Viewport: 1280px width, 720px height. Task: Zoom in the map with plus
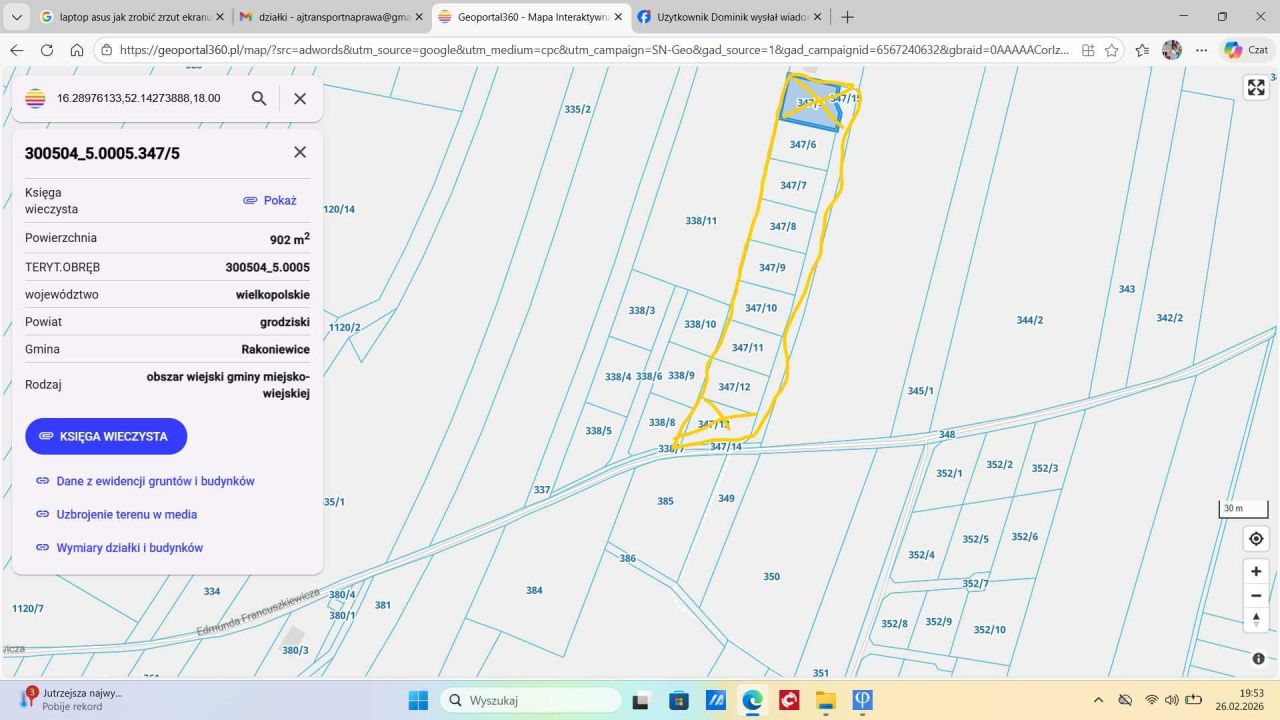(1256, 571)
